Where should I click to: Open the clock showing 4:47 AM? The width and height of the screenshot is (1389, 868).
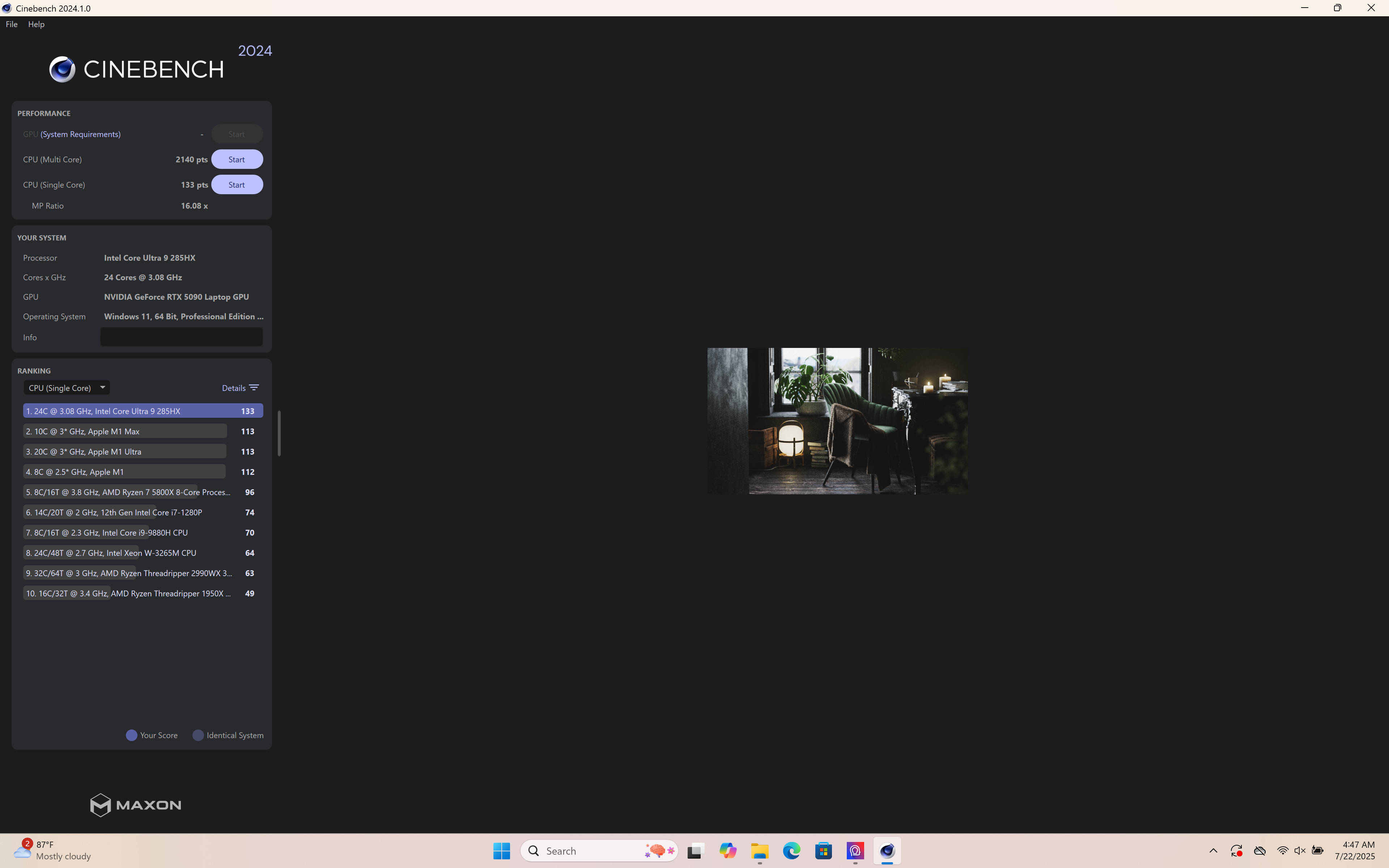pos(1355,850)
